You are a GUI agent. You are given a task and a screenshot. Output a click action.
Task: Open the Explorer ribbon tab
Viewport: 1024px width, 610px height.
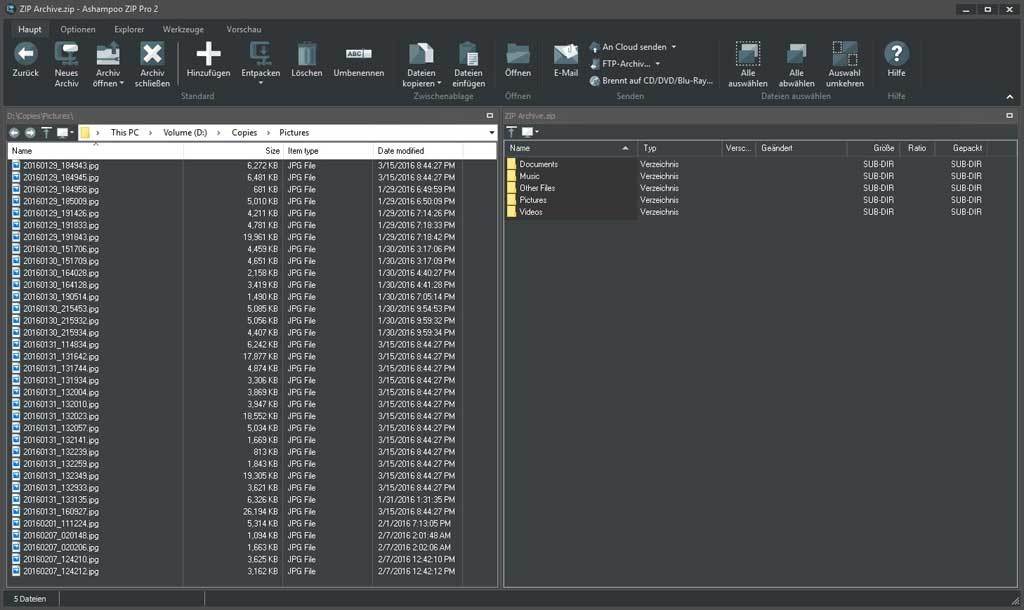click(x=129, y=29)
